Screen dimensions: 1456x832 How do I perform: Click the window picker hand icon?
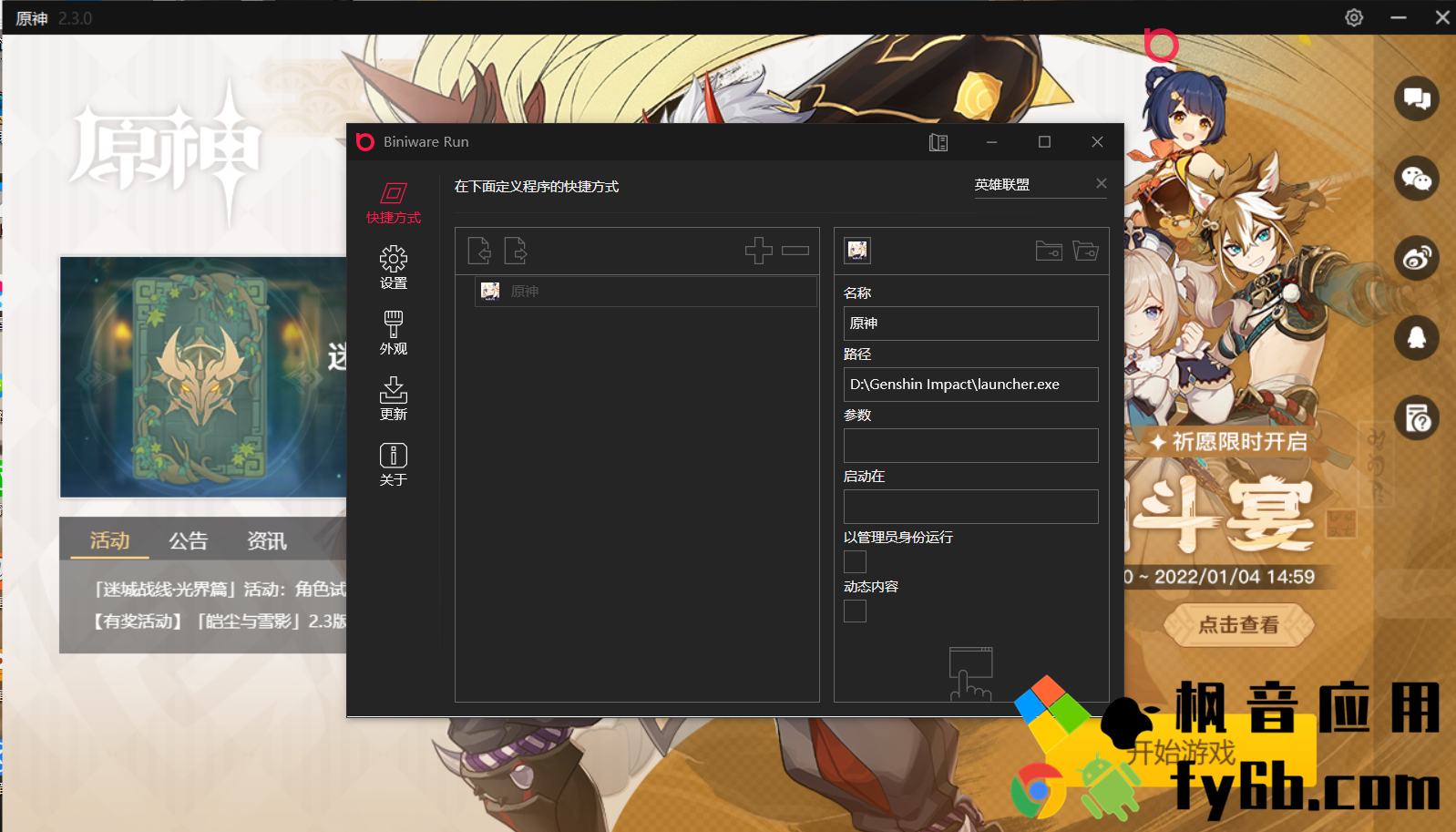pos(970,674)
